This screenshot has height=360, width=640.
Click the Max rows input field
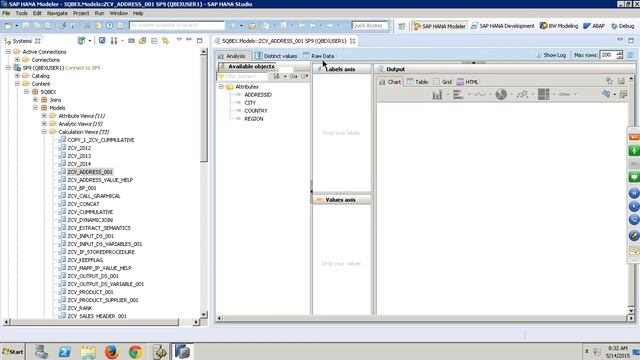point(608,55)
